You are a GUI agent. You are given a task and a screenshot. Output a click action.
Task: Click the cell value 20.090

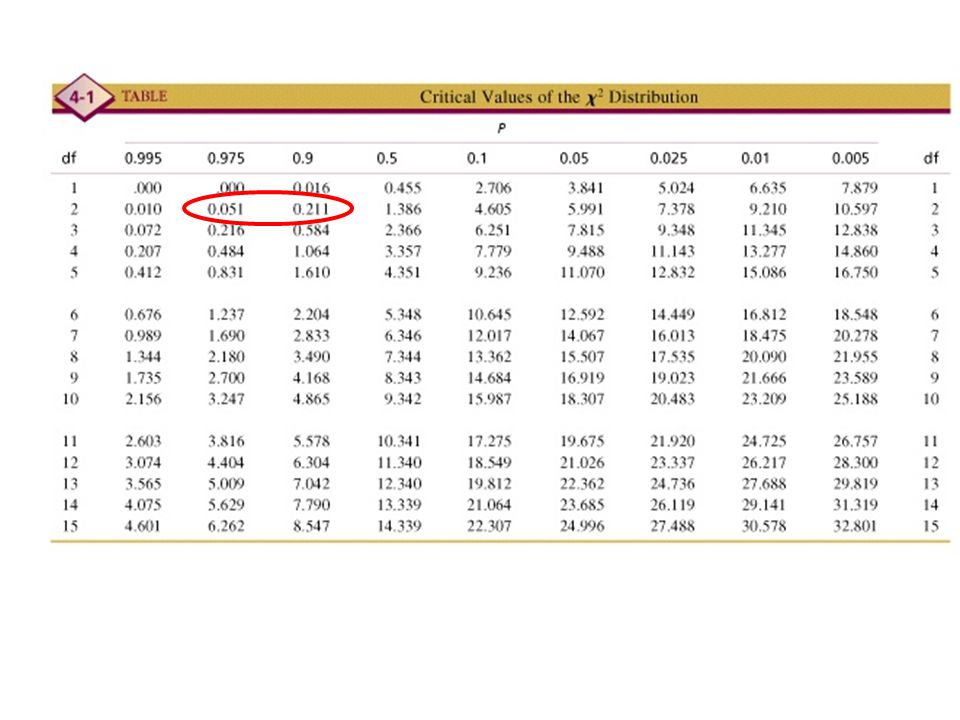(764, 357)
